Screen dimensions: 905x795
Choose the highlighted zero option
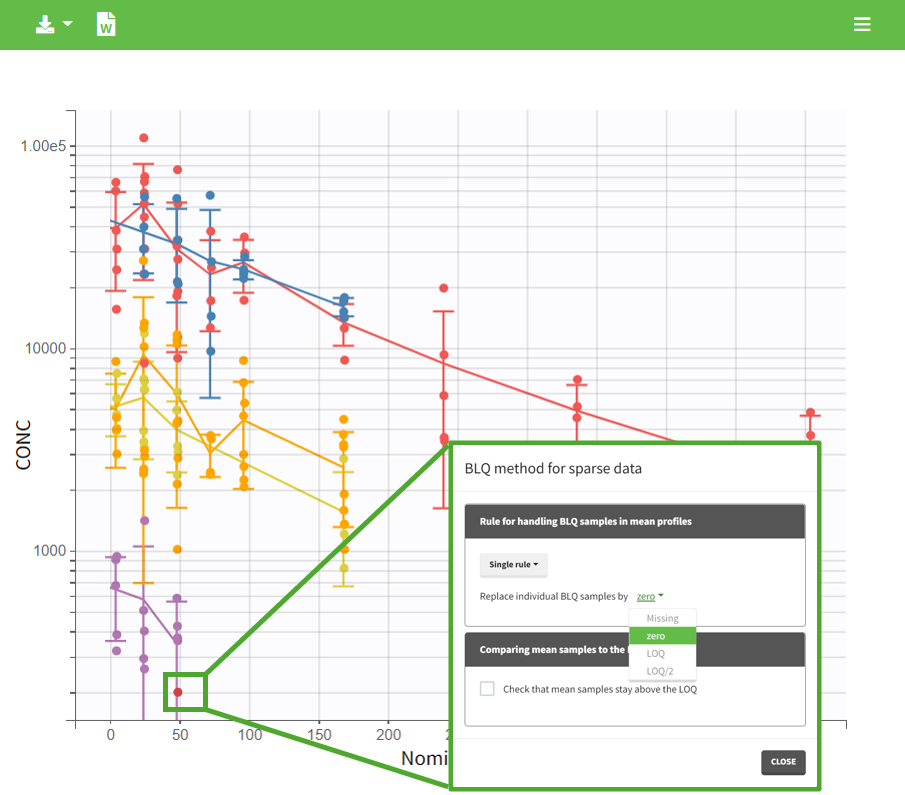click(x=661, y=636)
